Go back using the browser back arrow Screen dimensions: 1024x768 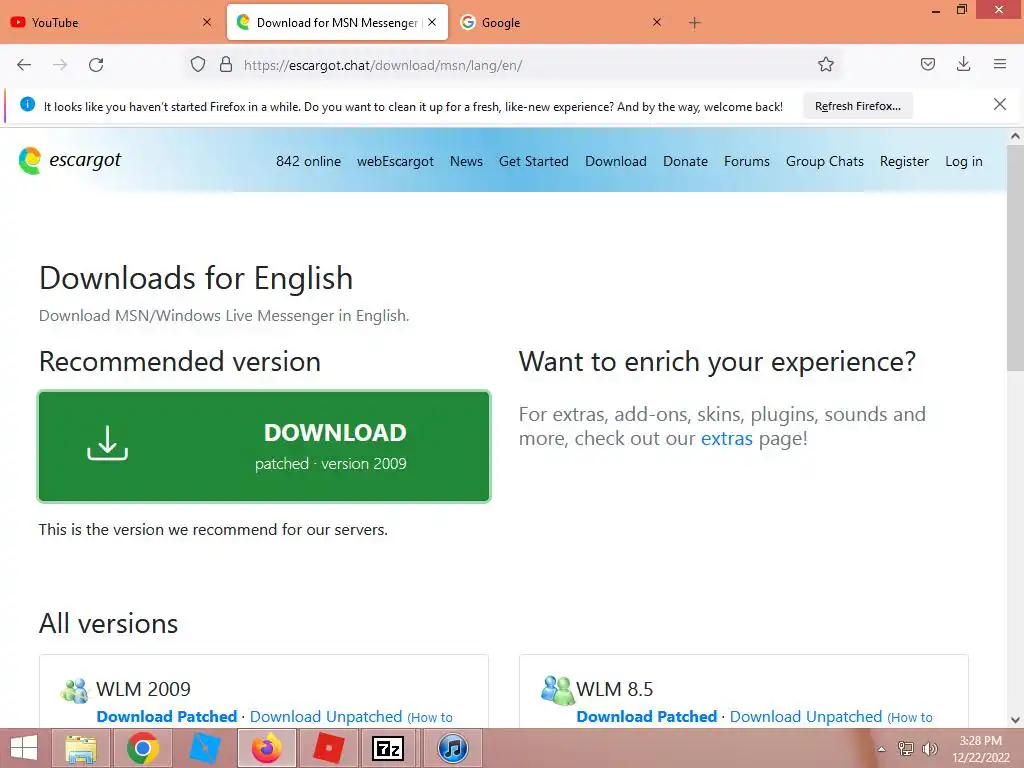point(24,65)
